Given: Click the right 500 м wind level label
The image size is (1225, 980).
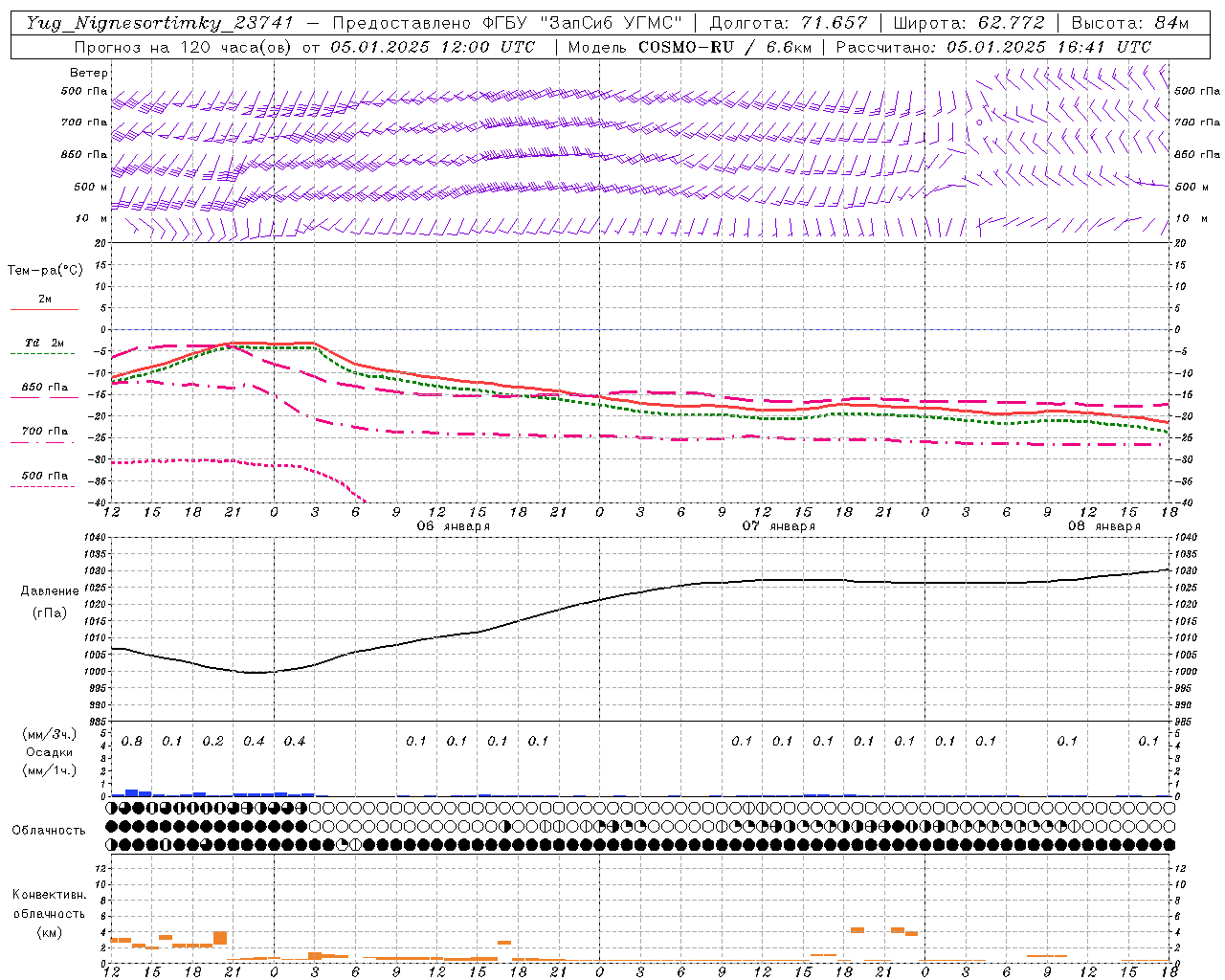Looking at the screenshot, I should click(1192, 187).
